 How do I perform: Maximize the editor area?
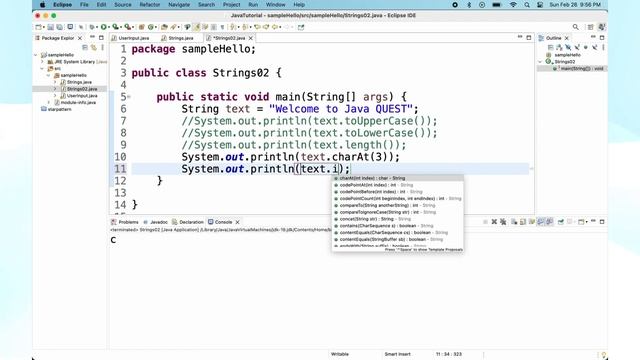pos(529,38)
